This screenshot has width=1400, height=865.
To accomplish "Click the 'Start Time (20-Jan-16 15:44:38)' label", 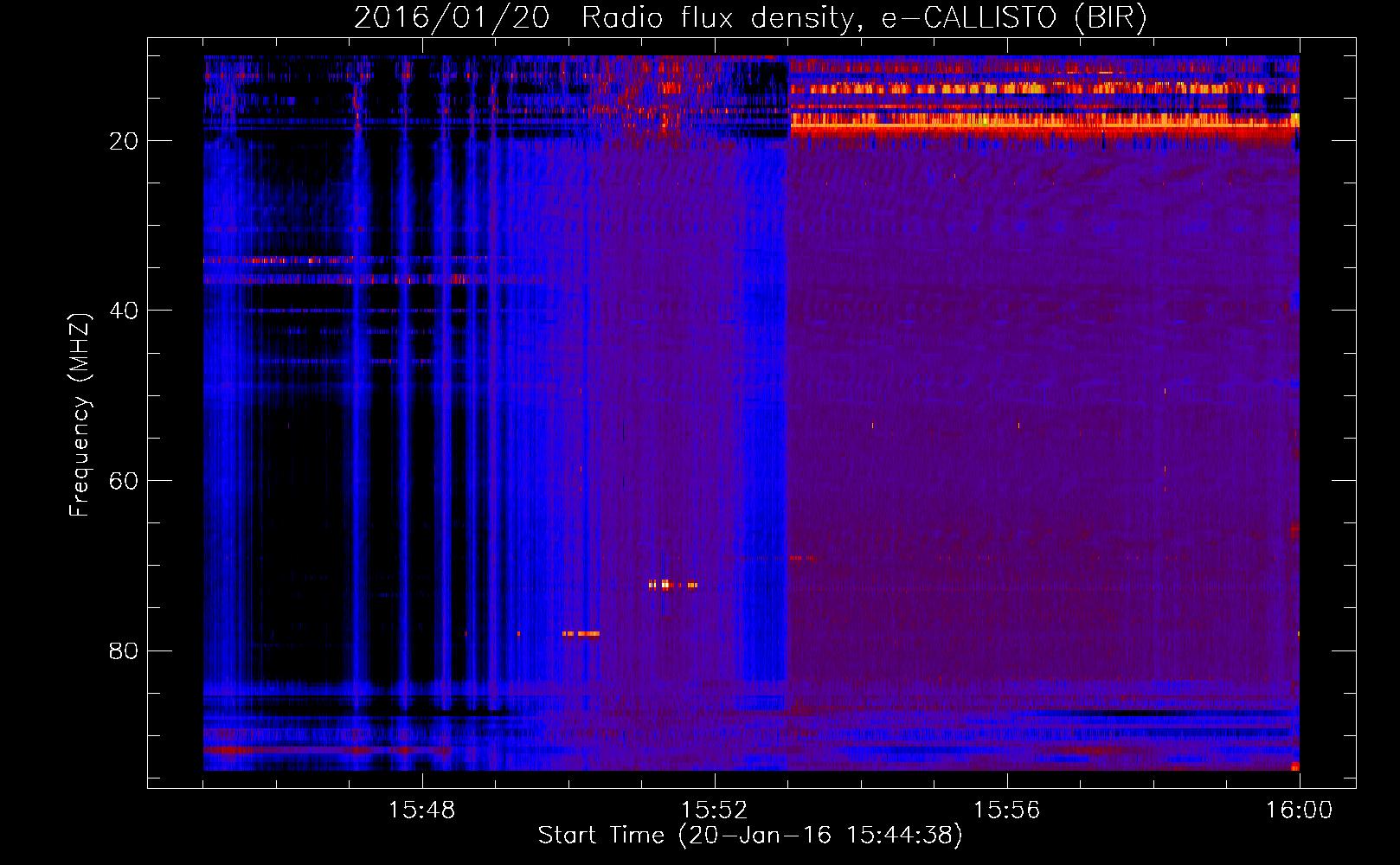I will coord(750,836).
